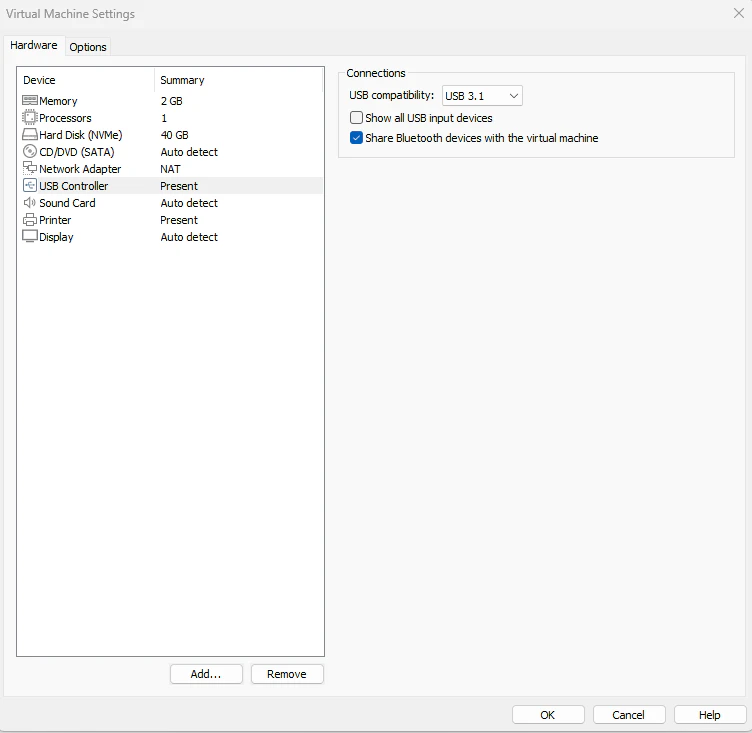
Task: Click the USB compatibility label
Action: tap(391, 95)
